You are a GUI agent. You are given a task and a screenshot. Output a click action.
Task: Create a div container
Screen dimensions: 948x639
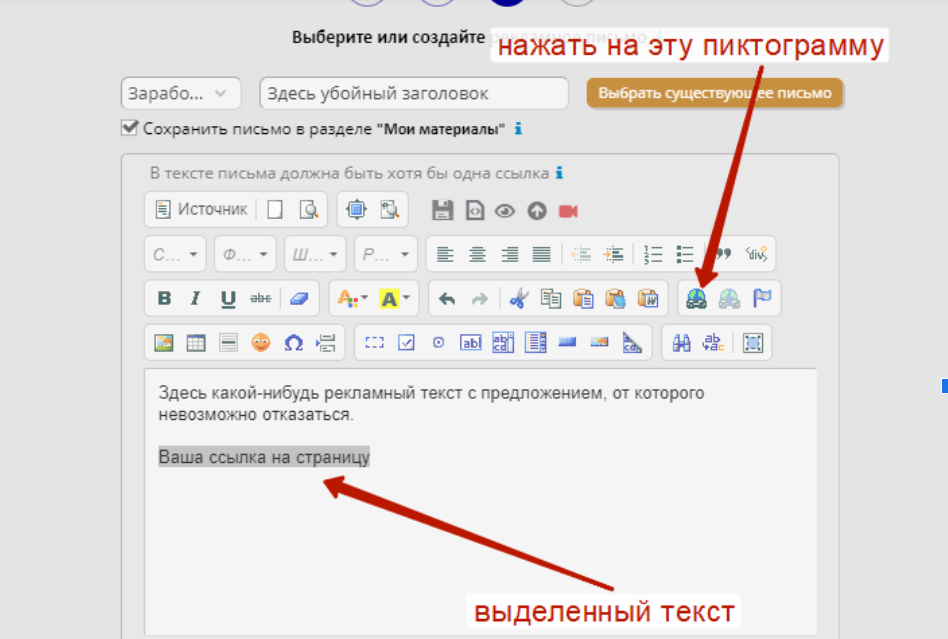[x=756, y=254]
